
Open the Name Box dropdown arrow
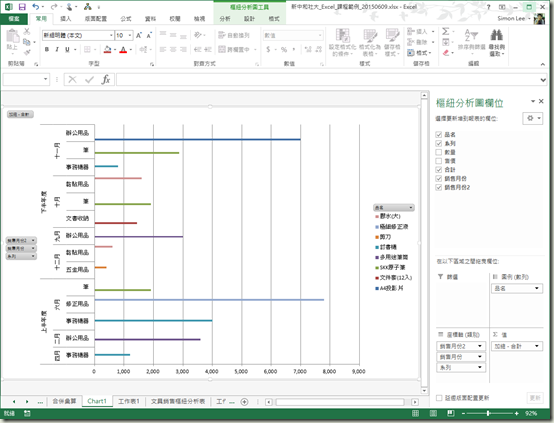pyautogui.click(x=46, y=79)
